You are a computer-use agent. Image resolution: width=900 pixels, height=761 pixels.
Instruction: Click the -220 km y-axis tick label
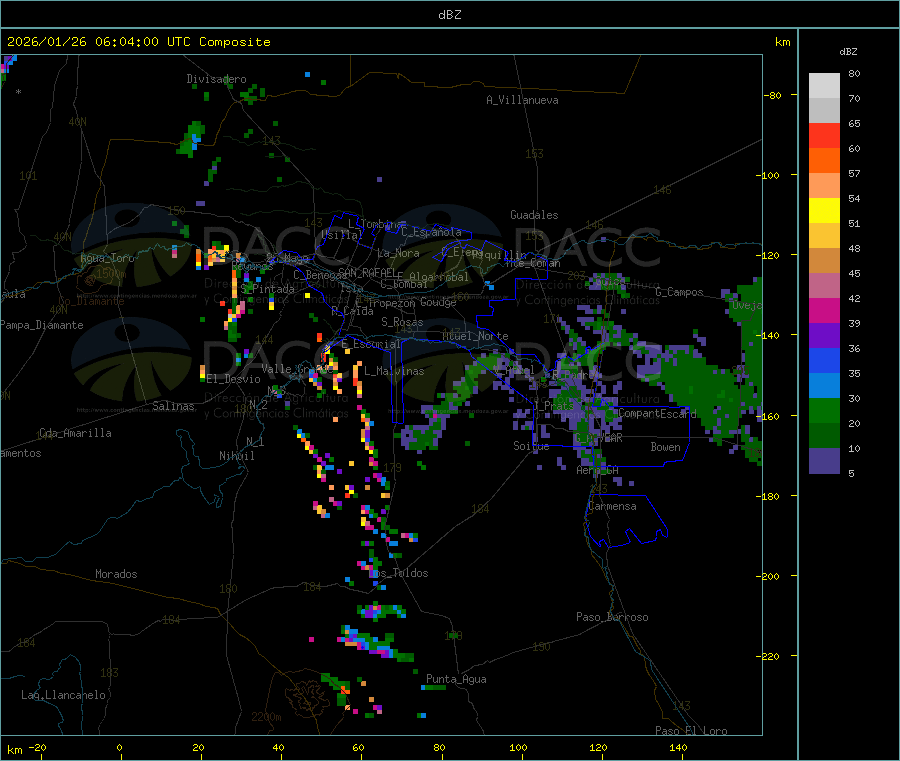click(767, 656)
